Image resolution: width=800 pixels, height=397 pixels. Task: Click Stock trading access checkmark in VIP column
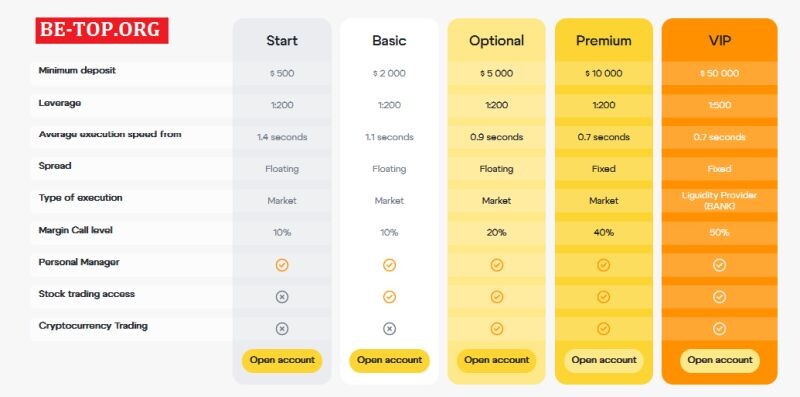719,296
